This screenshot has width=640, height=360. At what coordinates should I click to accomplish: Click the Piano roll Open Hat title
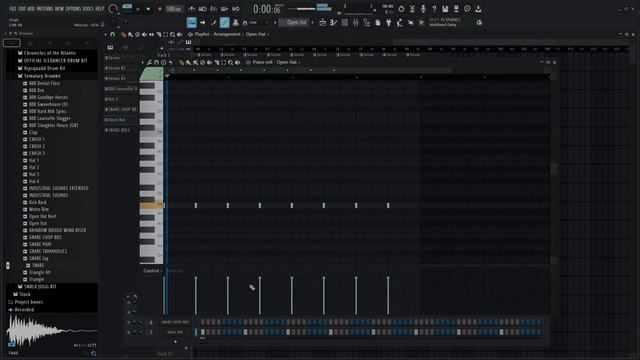[x=287, y=62]
